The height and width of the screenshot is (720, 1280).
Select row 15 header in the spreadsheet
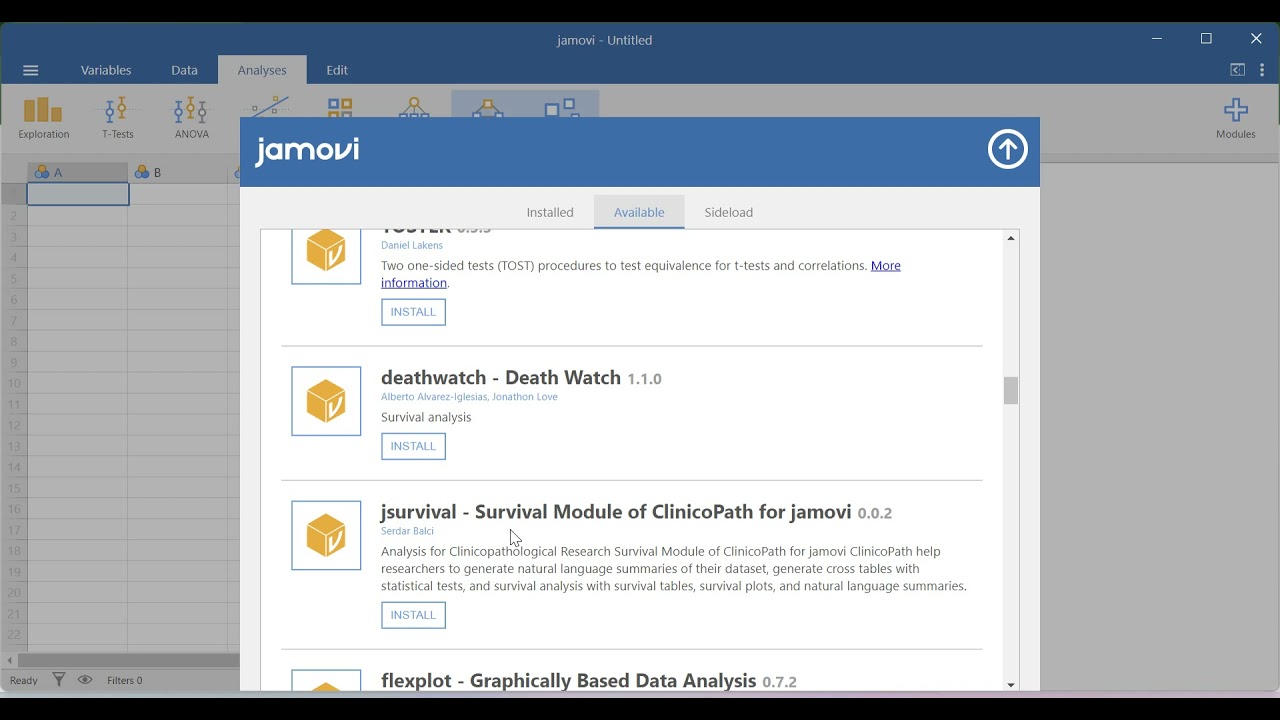14,488
